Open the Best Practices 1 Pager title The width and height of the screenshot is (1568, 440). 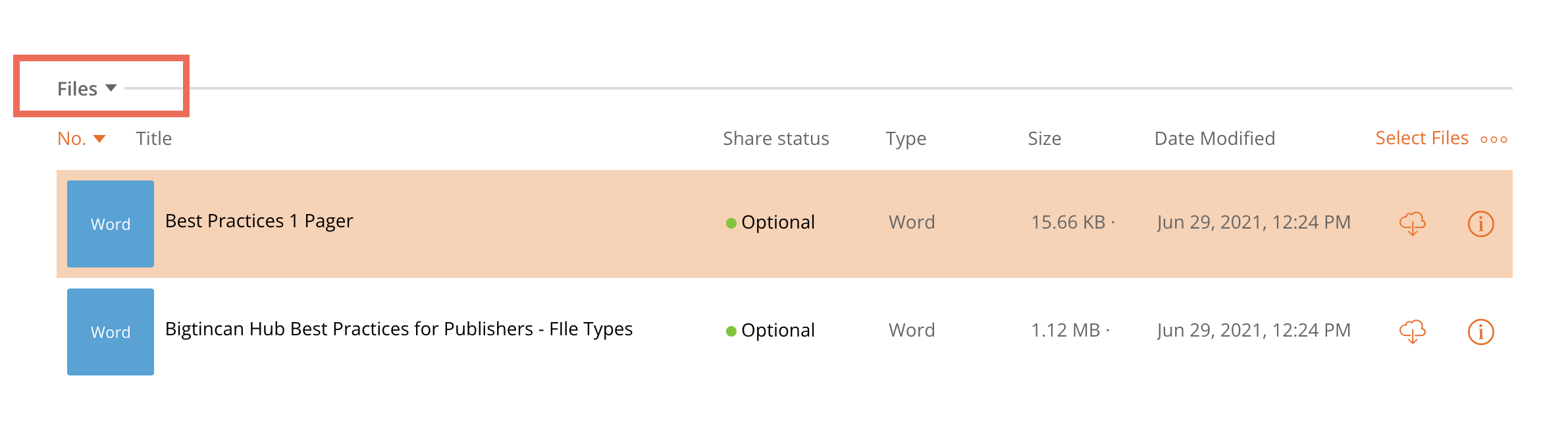[259, 221]
